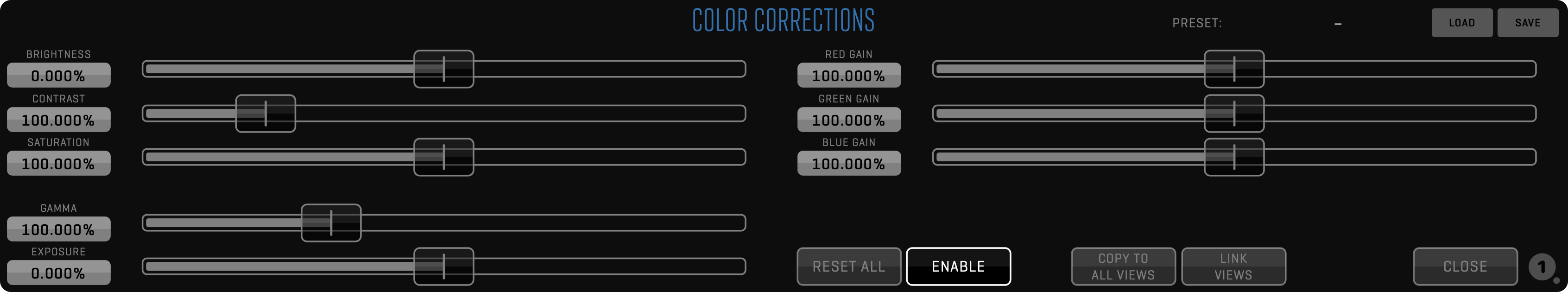Close the Color Corrections panel
Viewport: 1568px width, 292px height.
tap(1465, 267)
